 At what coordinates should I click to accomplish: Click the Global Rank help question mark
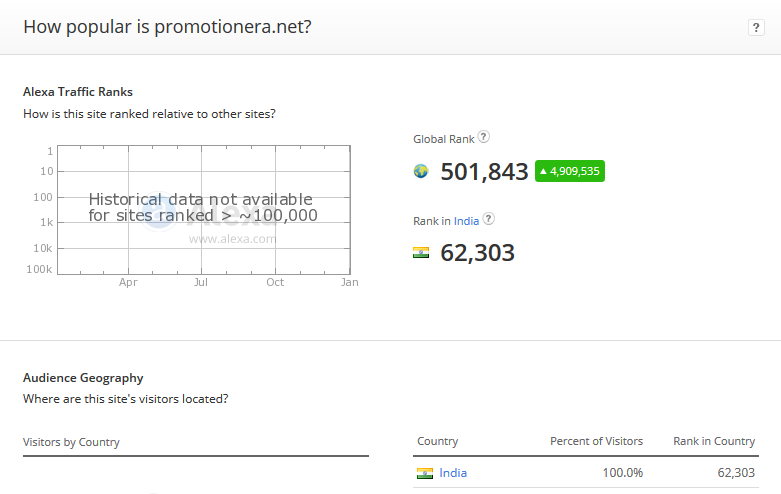coord(483,136)
